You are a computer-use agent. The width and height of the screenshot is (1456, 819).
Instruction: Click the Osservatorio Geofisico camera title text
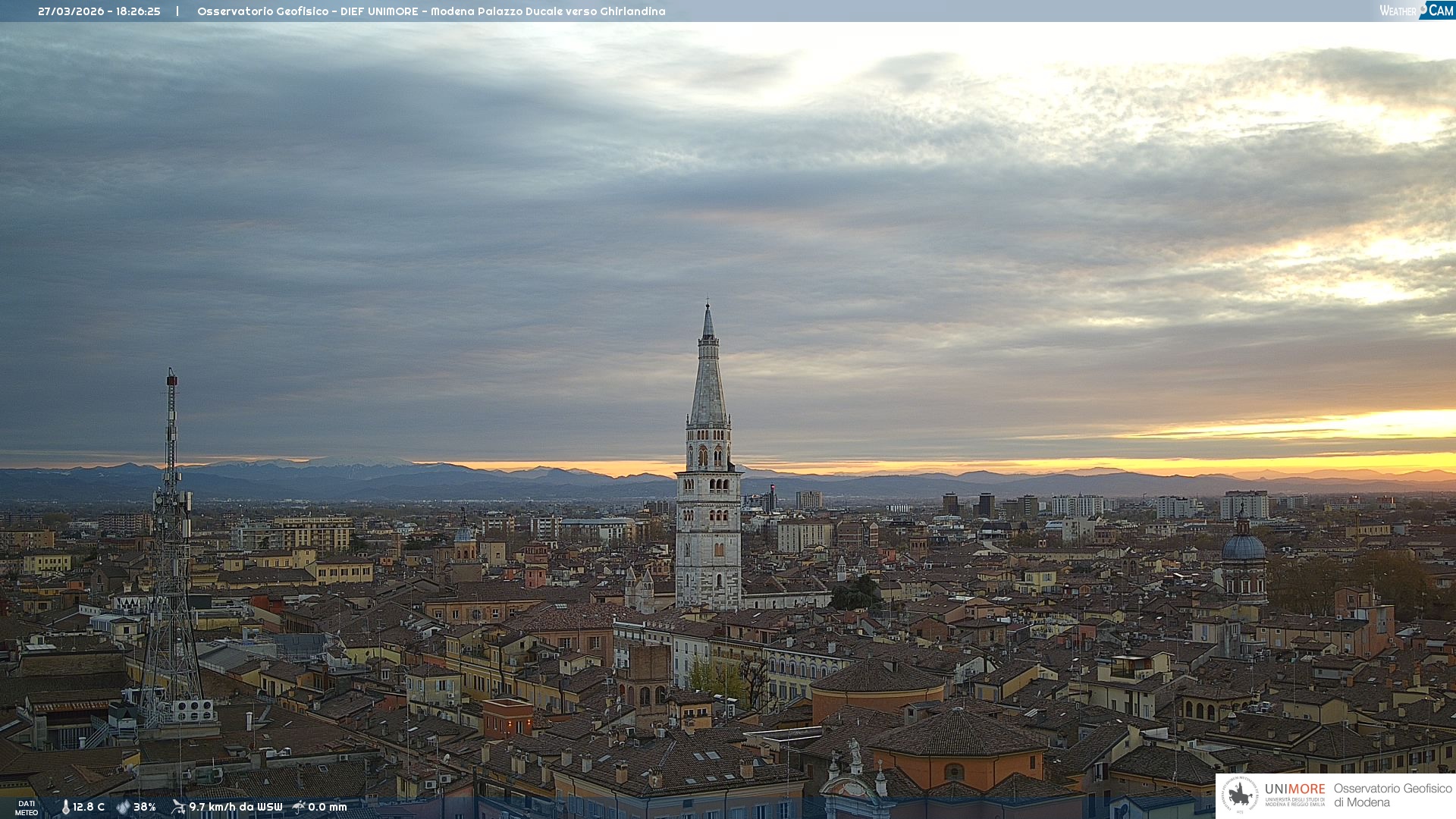coord(431,11)
